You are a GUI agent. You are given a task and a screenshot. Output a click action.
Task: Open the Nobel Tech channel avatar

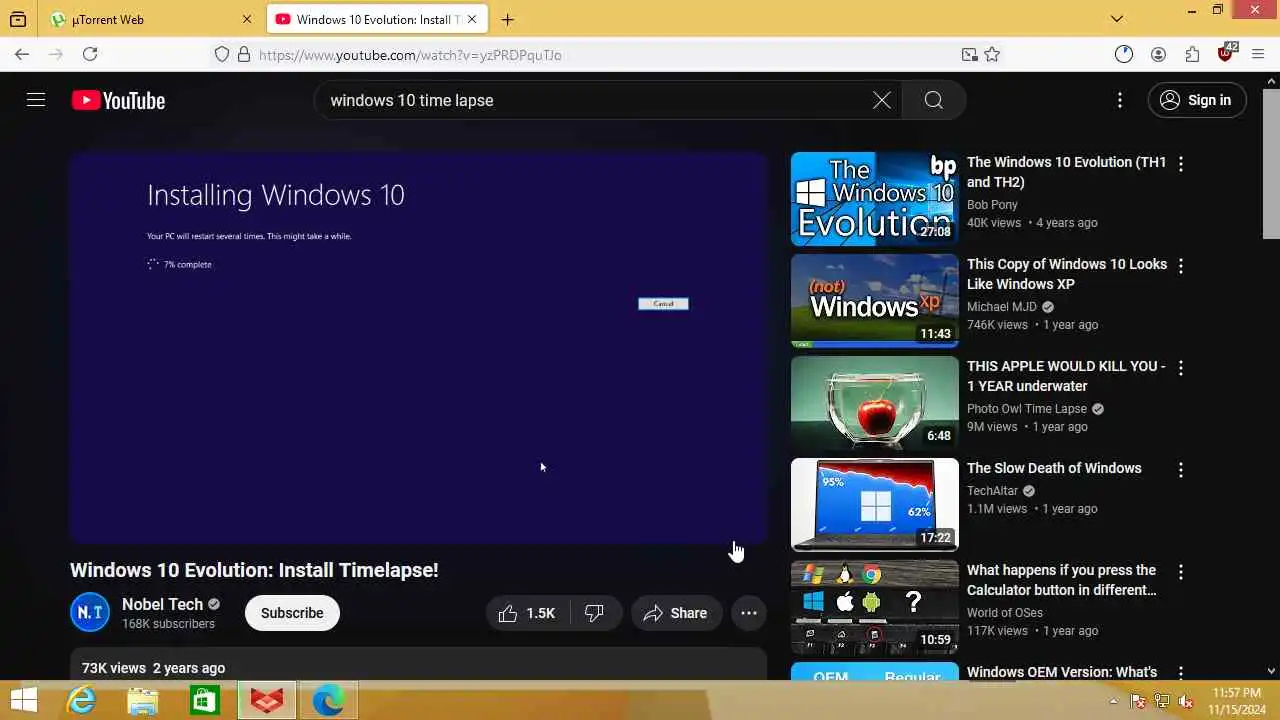(90, 613)
